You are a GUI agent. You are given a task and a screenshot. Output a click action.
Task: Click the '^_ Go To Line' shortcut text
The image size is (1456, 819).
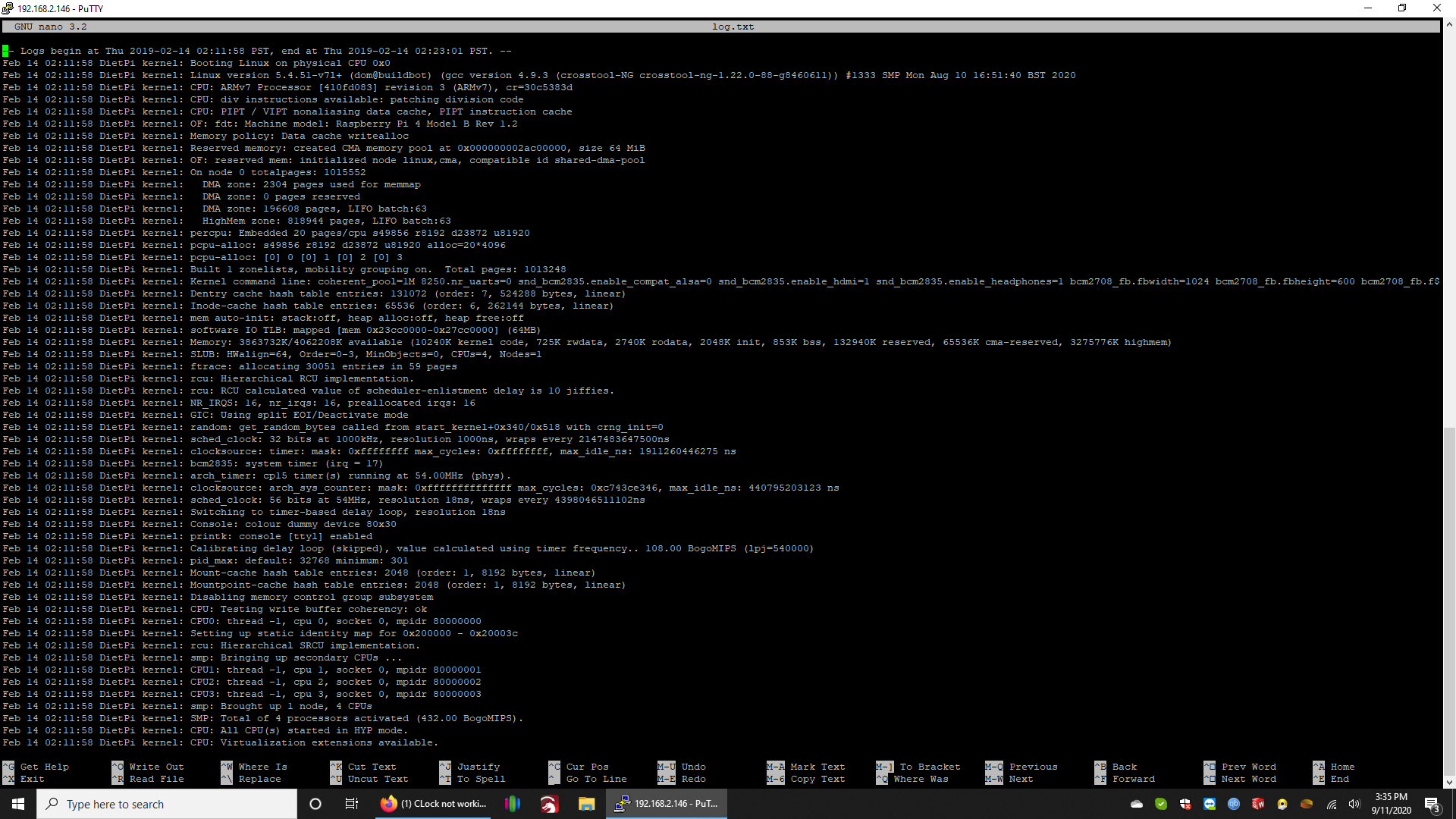point(588,779)
